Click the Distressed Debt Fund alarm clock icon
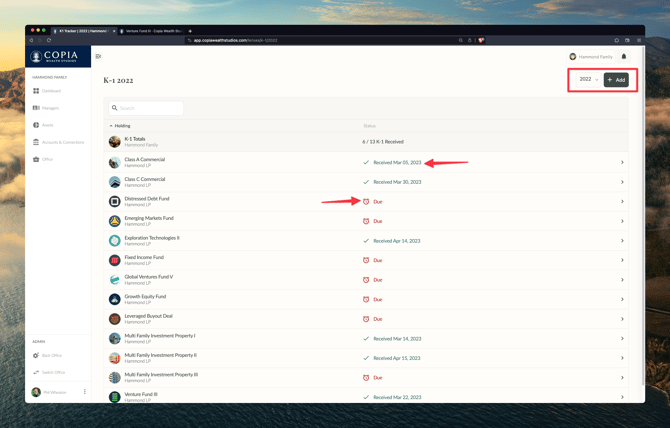This screenshot has height=428, width=670. click(x=366, y=201)
